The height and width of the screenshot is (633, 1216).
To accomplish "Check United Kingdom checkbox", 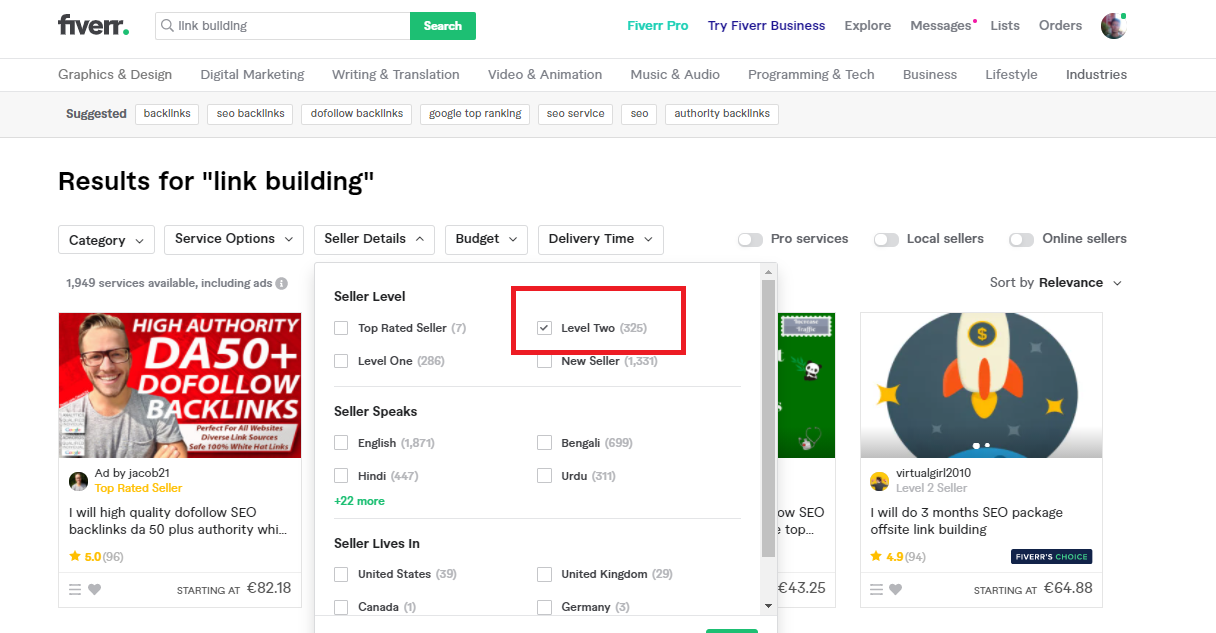I will 544,574.
